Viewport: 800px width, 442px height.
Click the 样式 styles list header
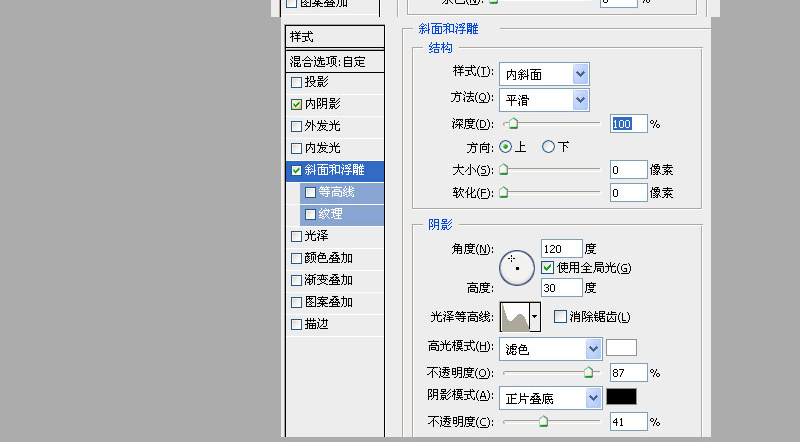coord(335,37)
